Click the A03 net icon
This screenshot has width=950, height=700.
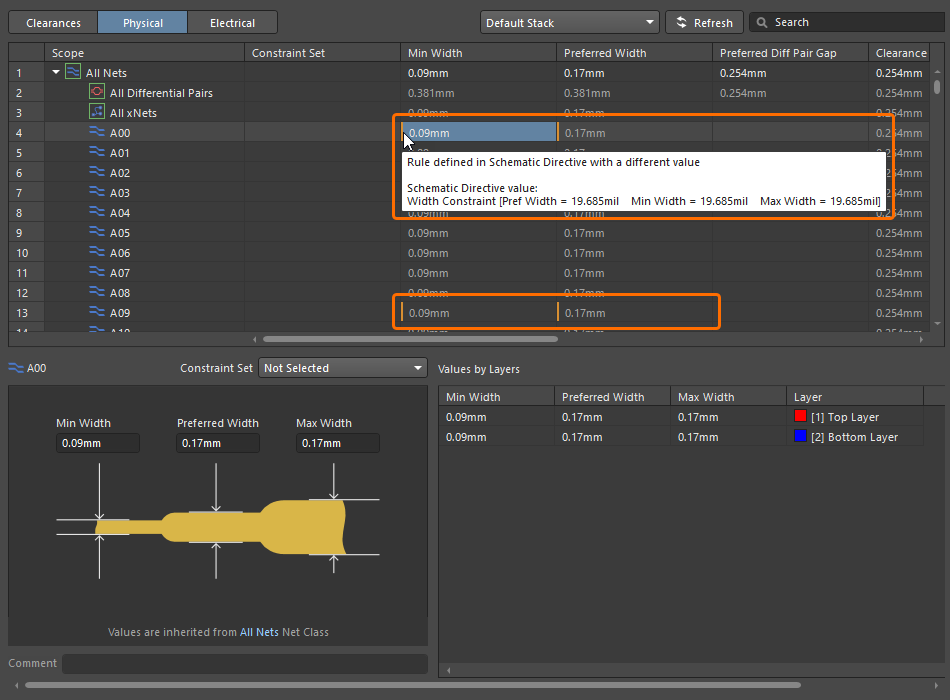coord(97,192)
